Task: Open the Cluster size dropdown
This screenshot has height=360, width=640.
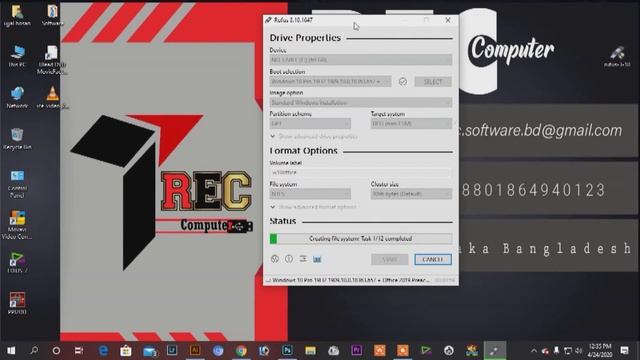Action: pos(411,194)
